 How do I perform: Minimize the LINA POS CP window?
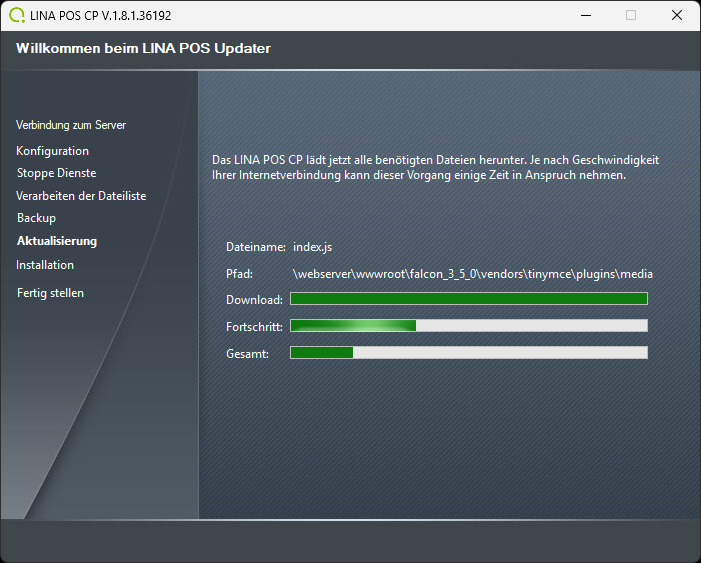tap(586, 15)
